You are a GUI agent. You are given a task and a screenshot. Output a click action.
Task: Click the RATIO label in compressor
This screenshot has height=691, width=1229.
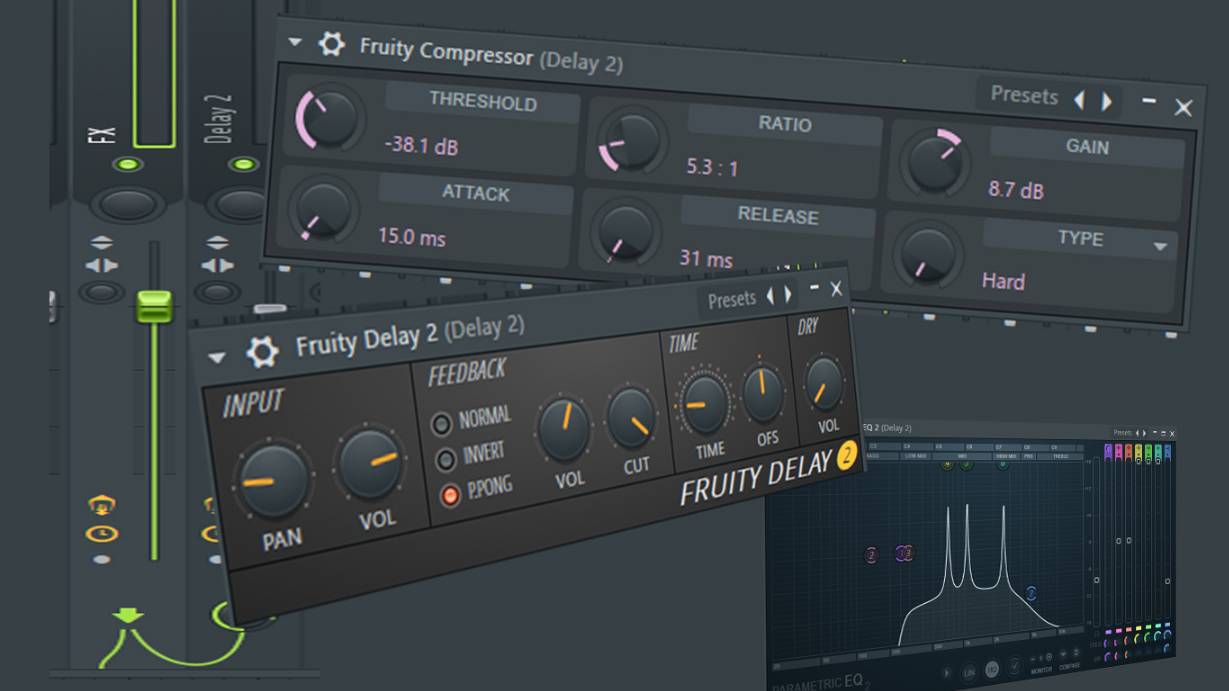[784, 124]
